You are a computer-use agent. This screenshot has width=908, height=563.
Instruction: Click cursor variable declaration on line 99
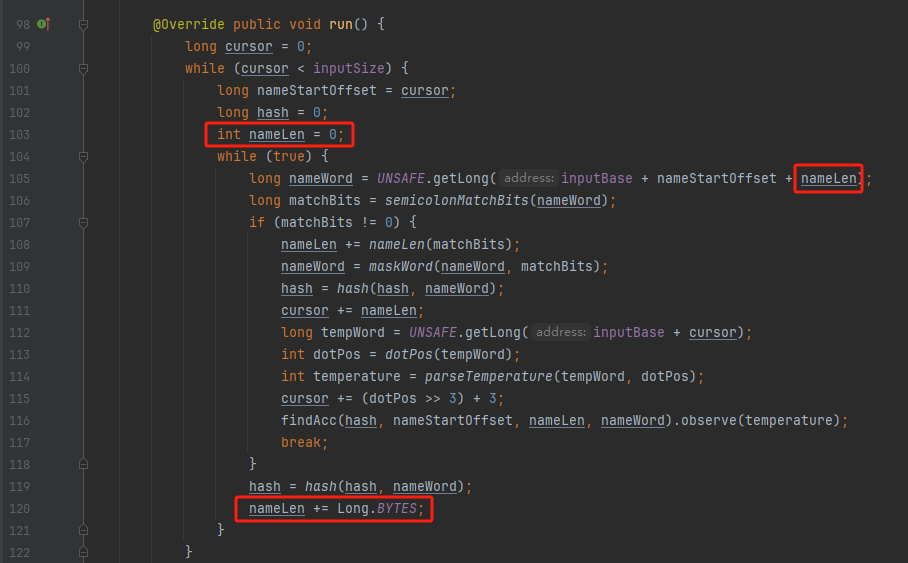(x=248, y=46)
